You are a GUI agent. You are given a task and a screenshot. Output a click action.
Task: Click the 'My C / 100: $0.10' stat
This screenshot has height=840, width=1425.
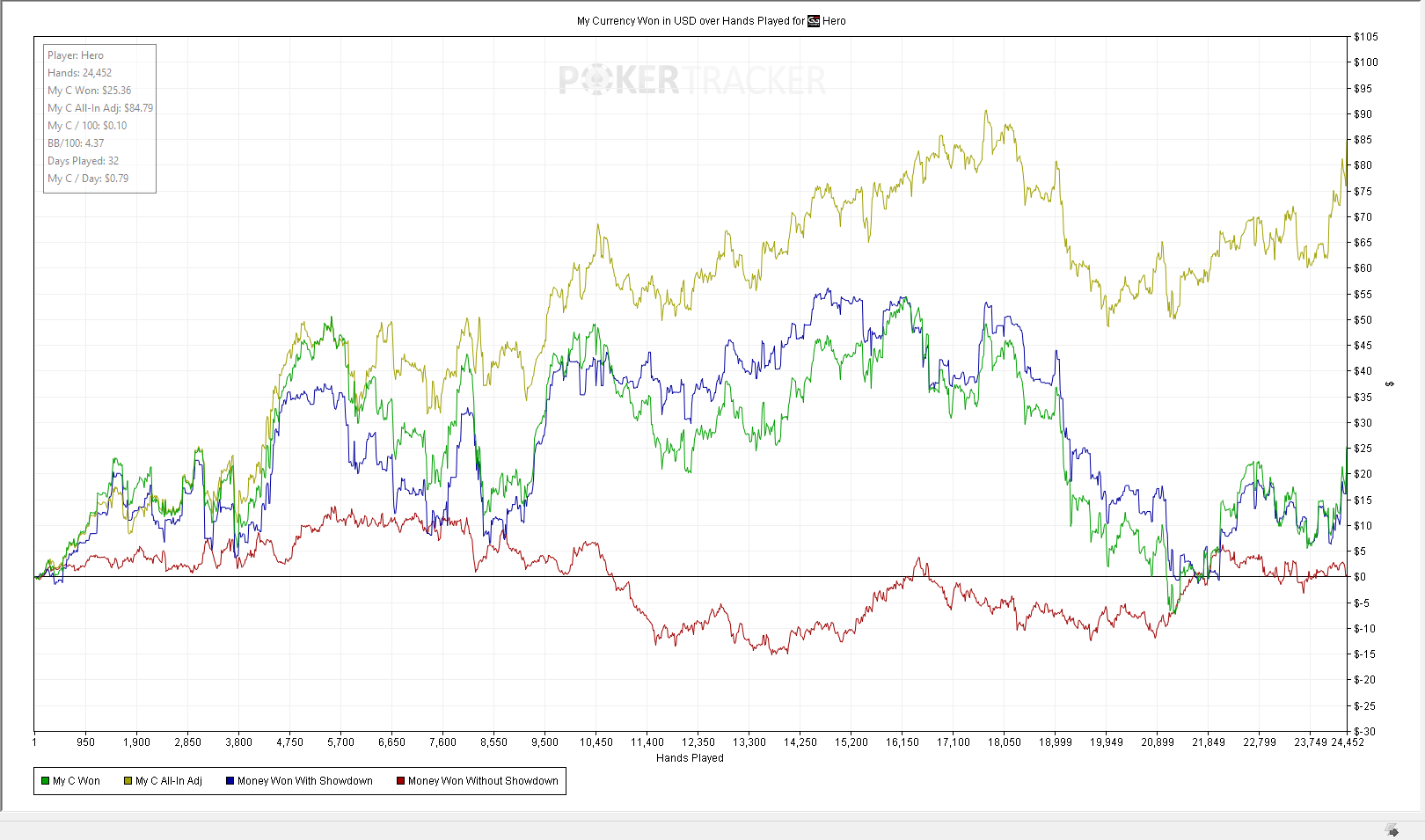[x=87, y=126]
